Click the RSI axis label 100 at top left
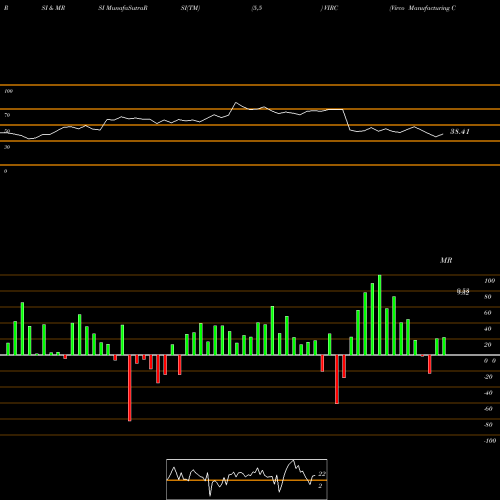The width and height of the screenshot is (500, 500). point(8,91)
